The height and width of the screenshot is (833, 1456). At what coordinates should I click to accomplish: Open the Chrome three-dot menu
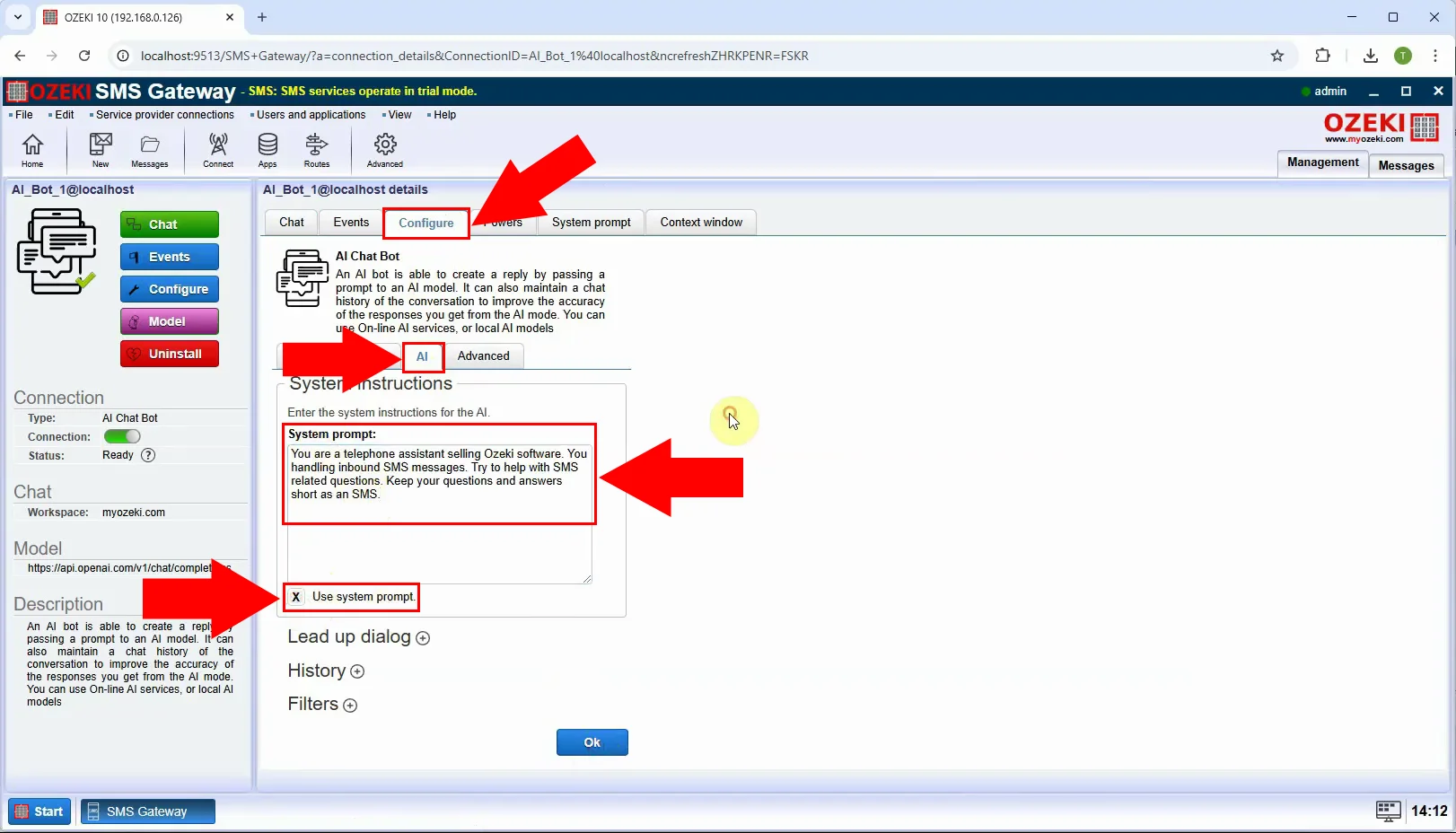tap(1435, 56)
